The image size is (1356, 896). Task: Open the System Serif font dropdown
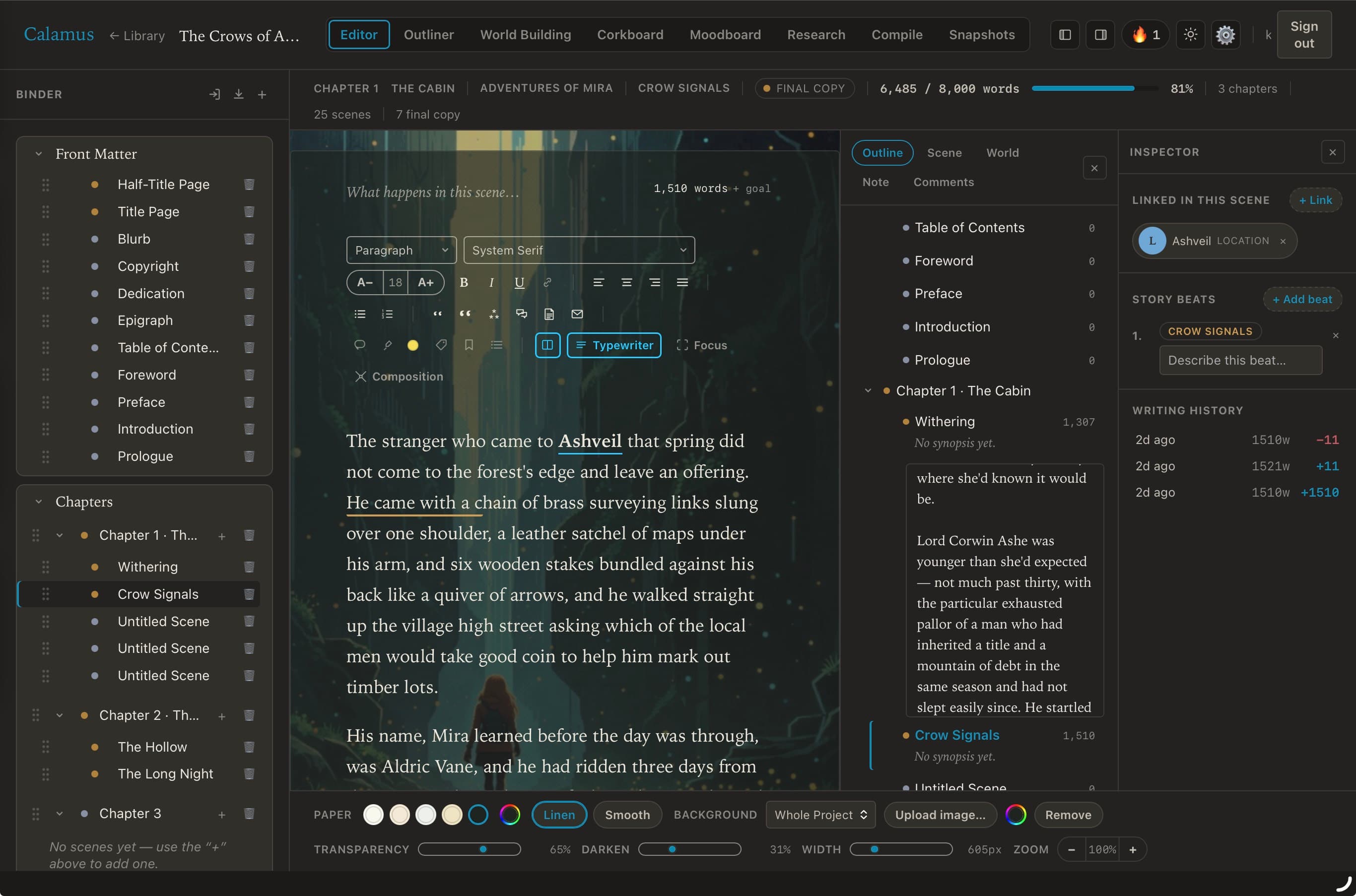pos(579,250)
